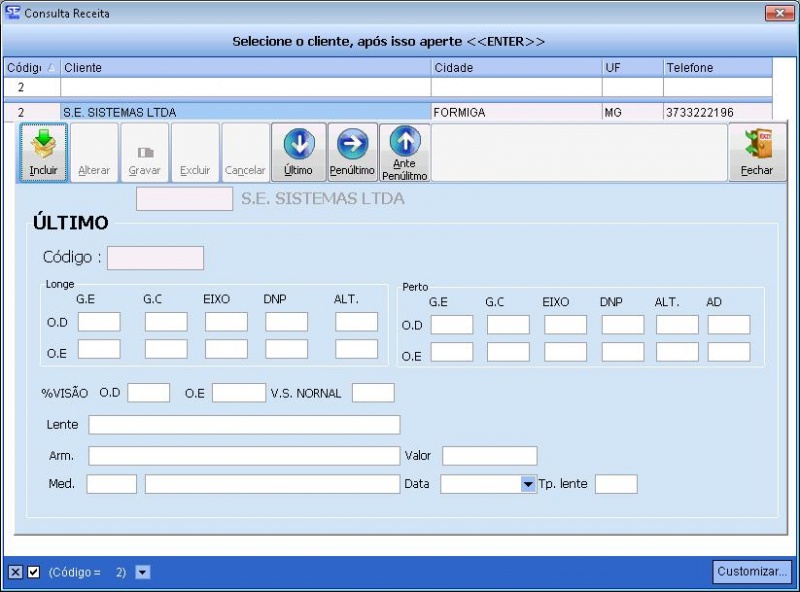Remove the filter with X button
This screenshot has width=800, height=592.
point(15,572)
